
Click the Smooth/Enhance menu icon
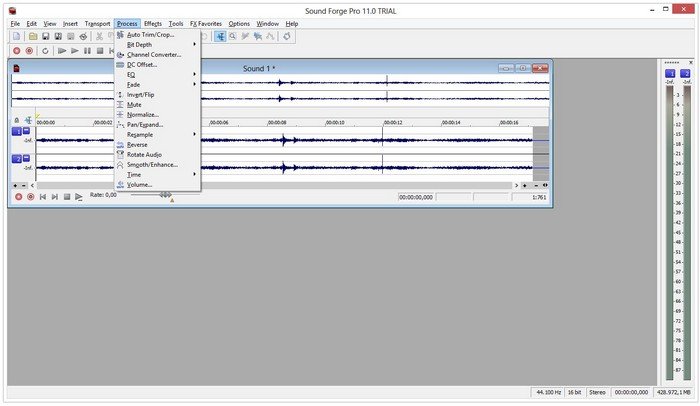click(x=120, y=165)
